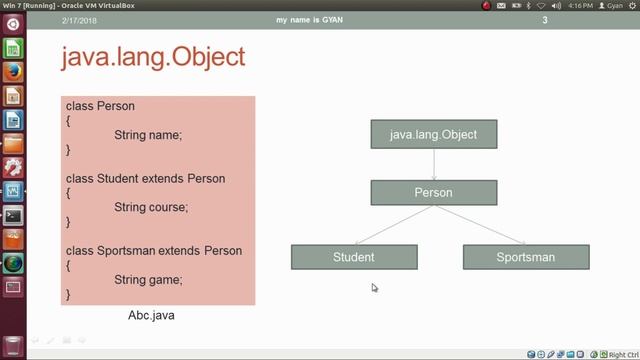Open Firefox browser from the dock

point(13,72)
